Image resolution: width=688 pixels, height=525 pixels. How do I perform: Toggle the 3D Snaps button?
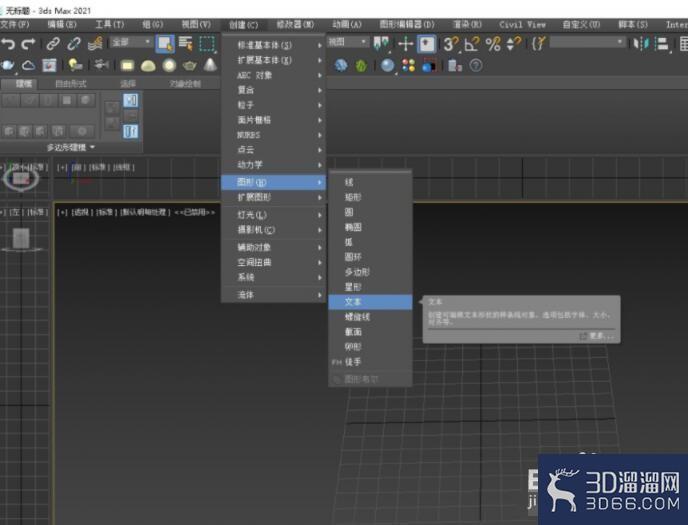[451, 44]
